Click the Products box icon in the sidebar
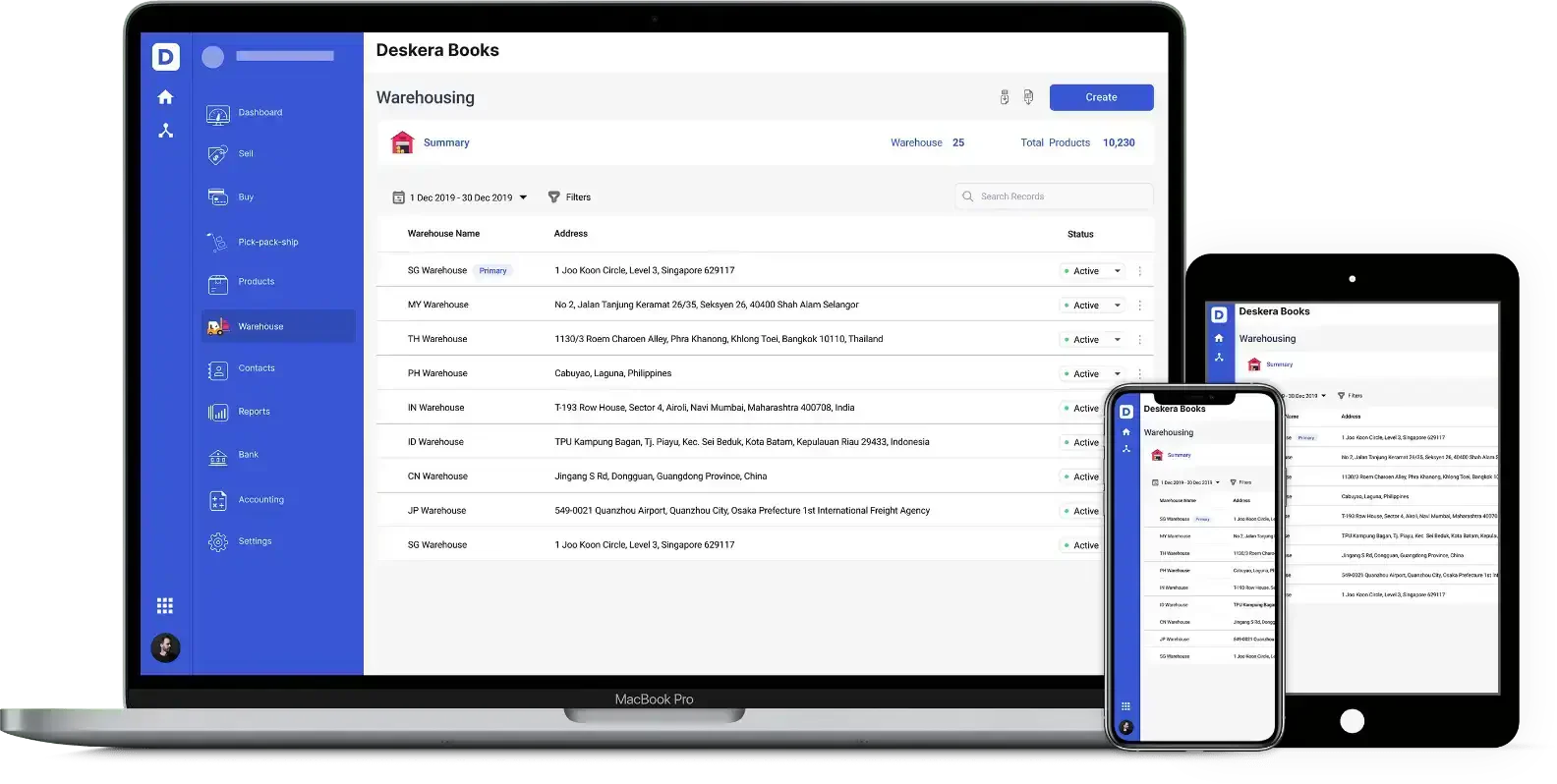 [218, 284]
